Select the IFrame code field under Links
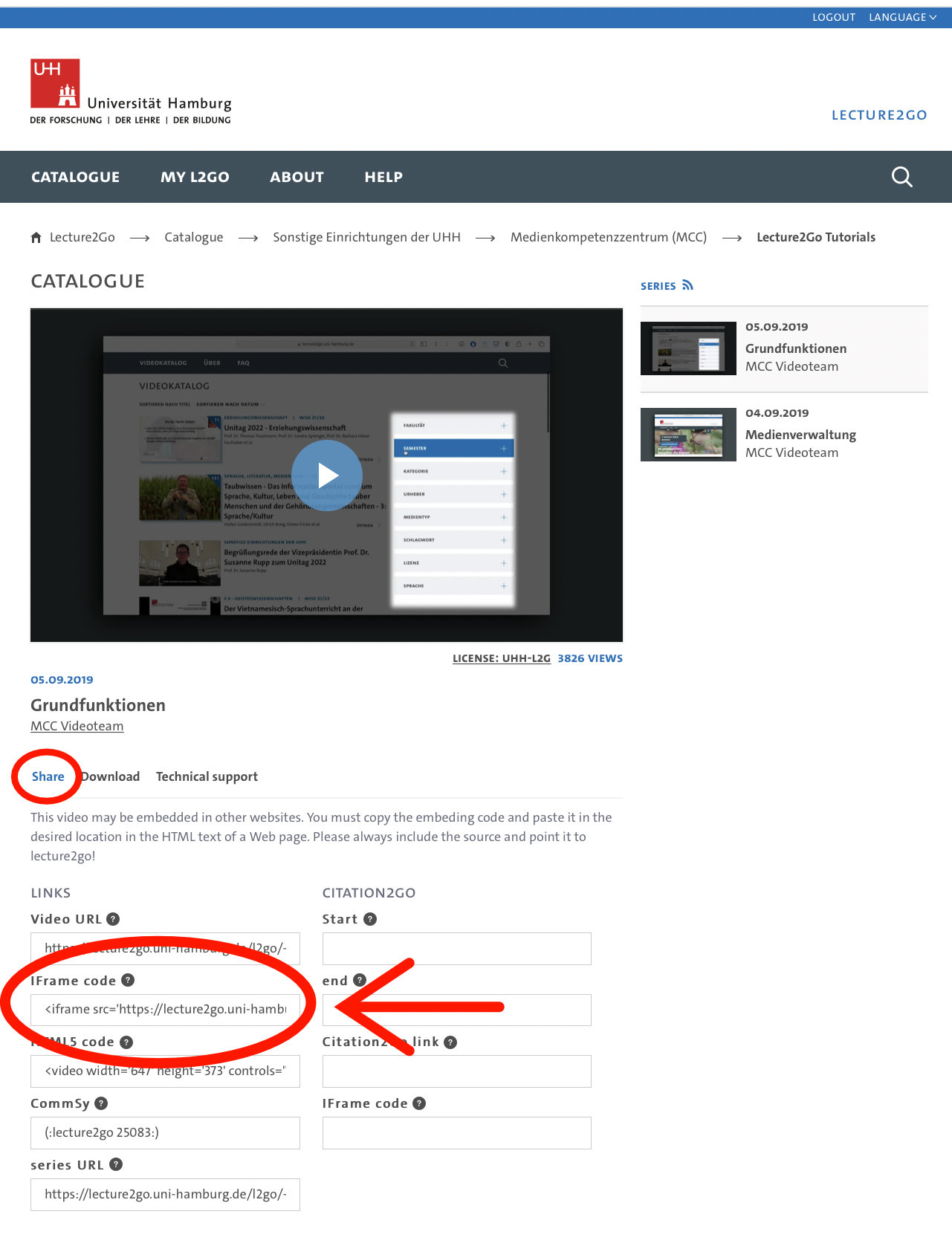 165,1010
